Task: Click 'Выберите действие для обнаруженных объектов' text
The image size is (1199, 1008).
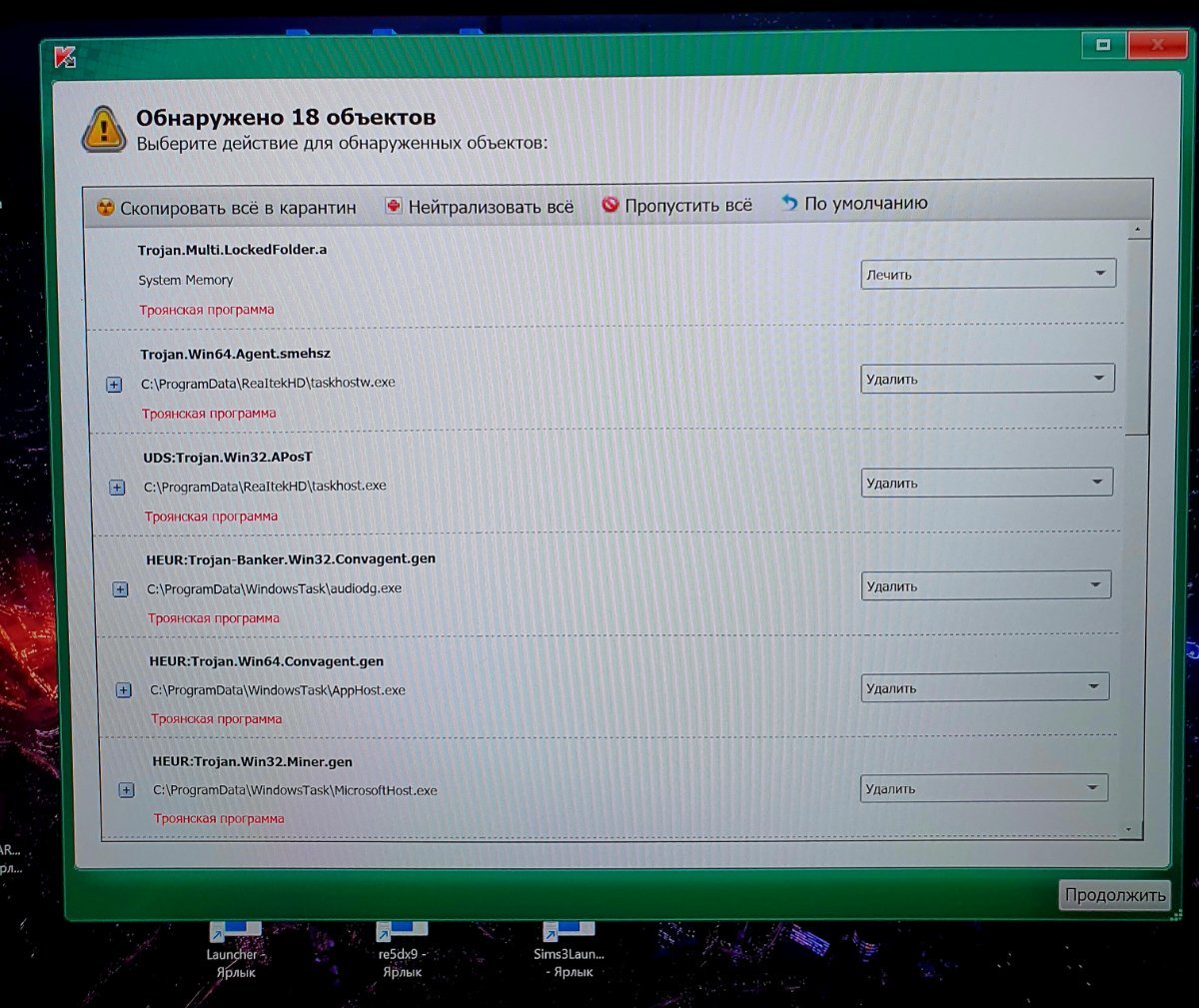Action: [x=343, y=143]
